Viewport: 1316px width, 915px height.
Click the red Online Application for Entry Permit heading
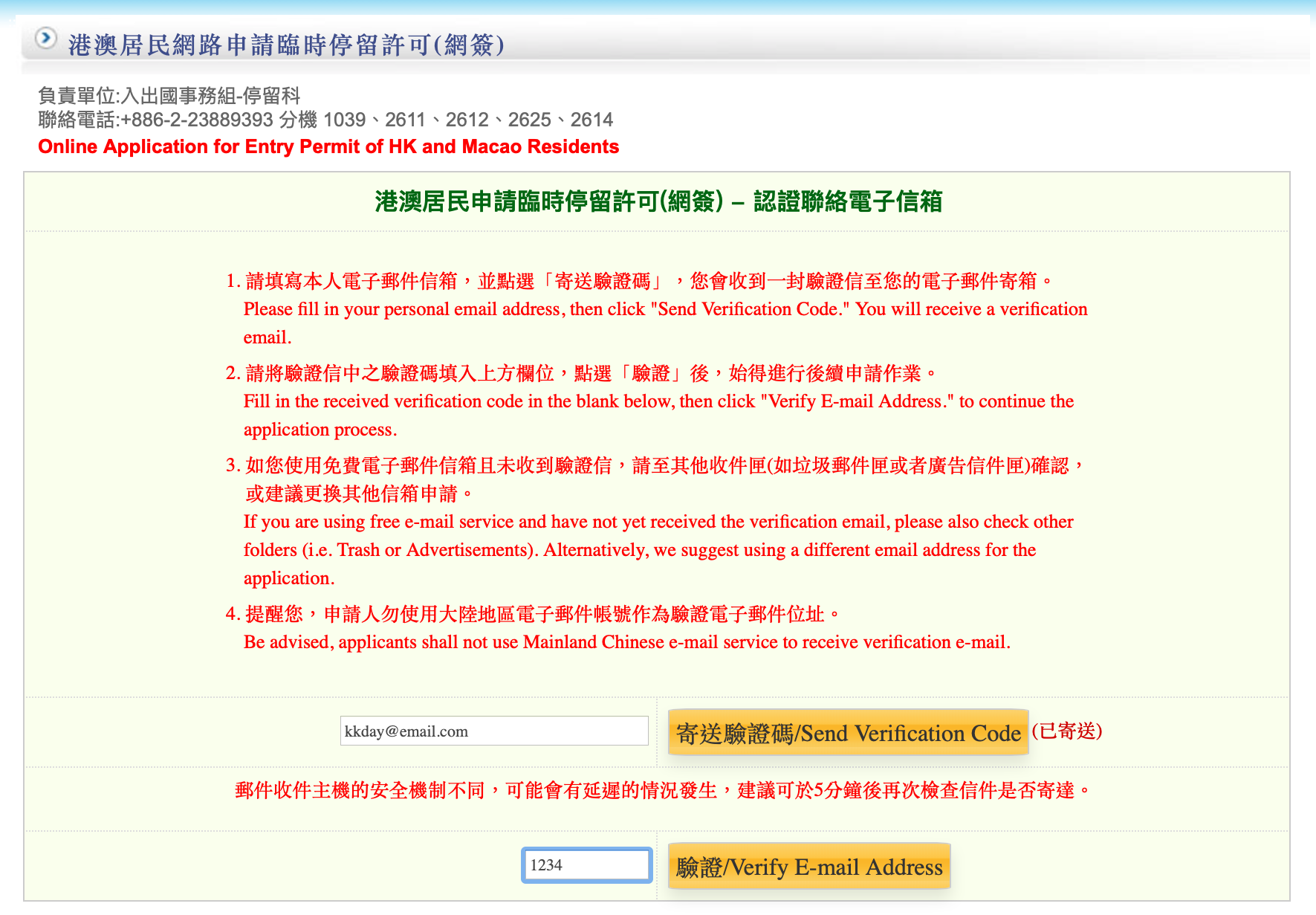pos(328,146)
